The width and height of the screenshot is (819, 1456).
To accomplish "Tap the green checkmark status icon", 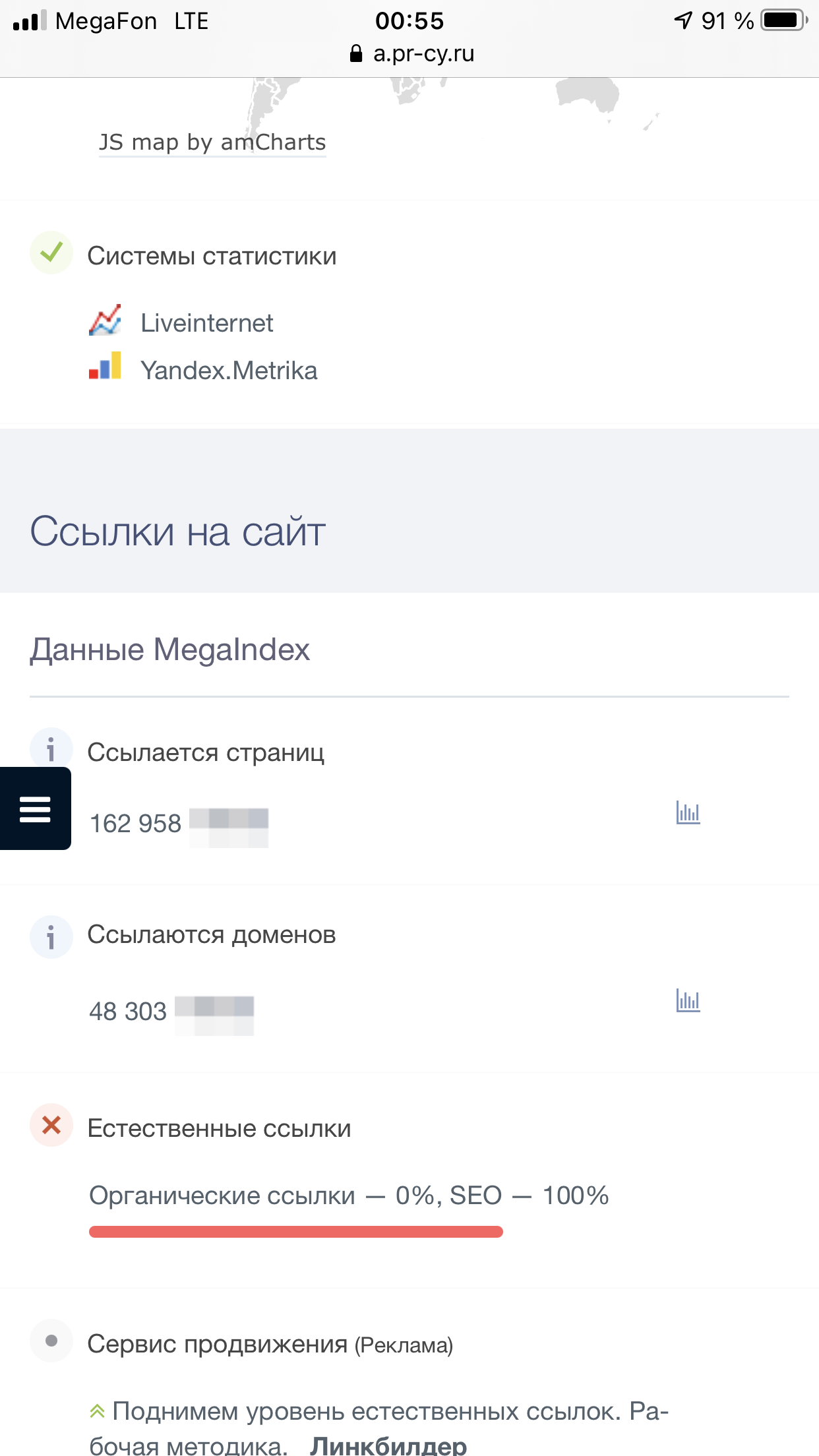I will (x=51, y=253).
